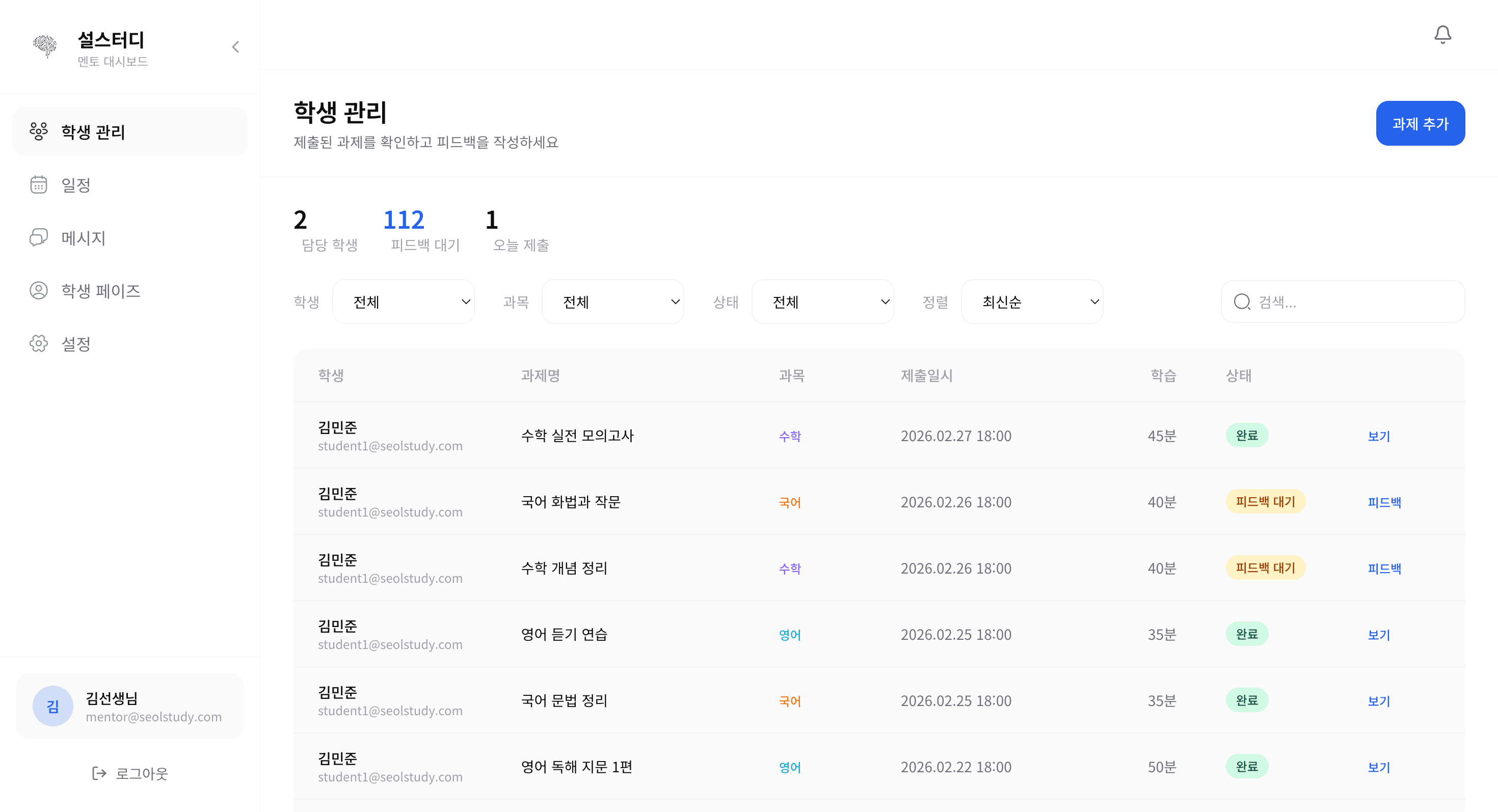The height and width of the screenshot is (812, 1498).
Task: Click 보기 link for 수학 실전 모의고사
Action: (1378, 436)
